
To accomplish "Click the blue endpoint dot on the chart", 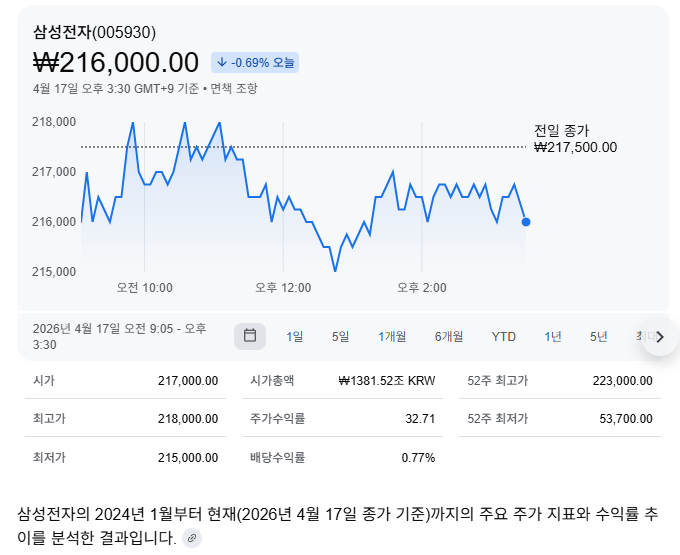I will pos(526,222).
